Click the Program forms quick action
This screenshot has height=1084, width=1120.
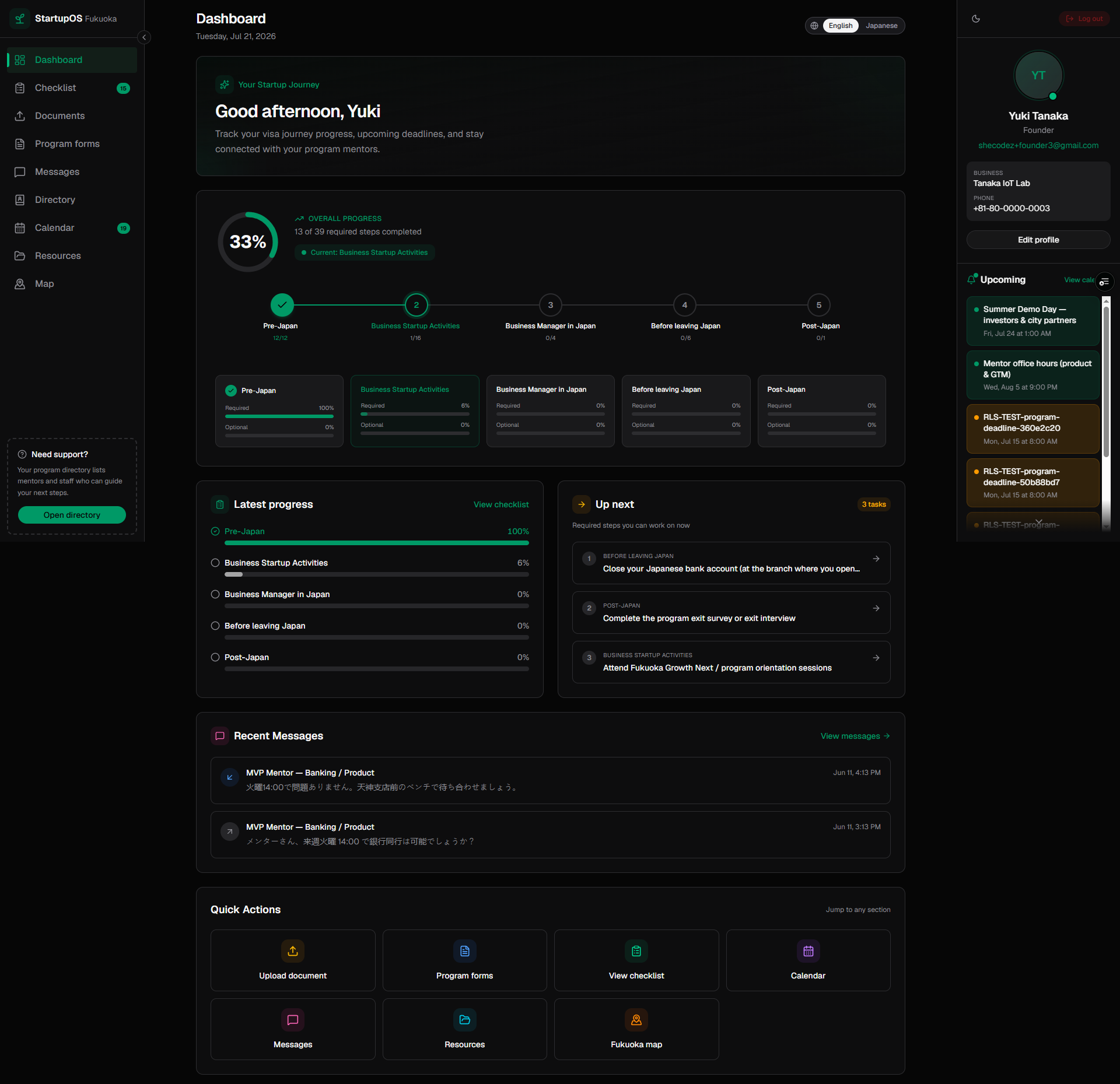465,960
